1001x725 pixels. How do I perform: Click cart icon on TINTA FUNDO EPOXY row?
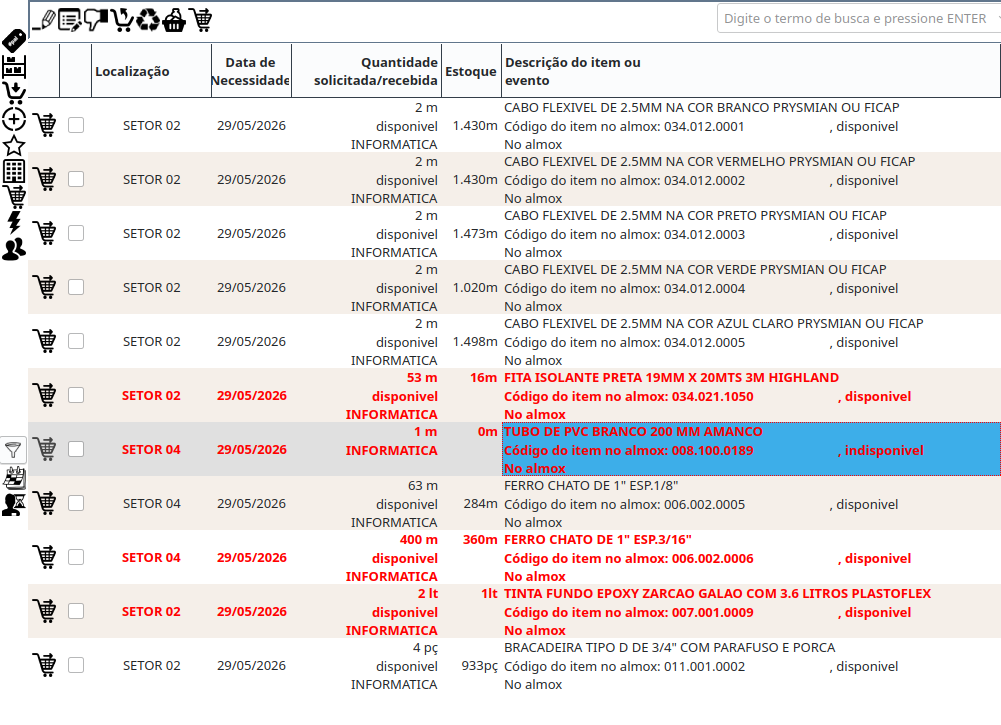pyautogui.click(x=44, y=611)
